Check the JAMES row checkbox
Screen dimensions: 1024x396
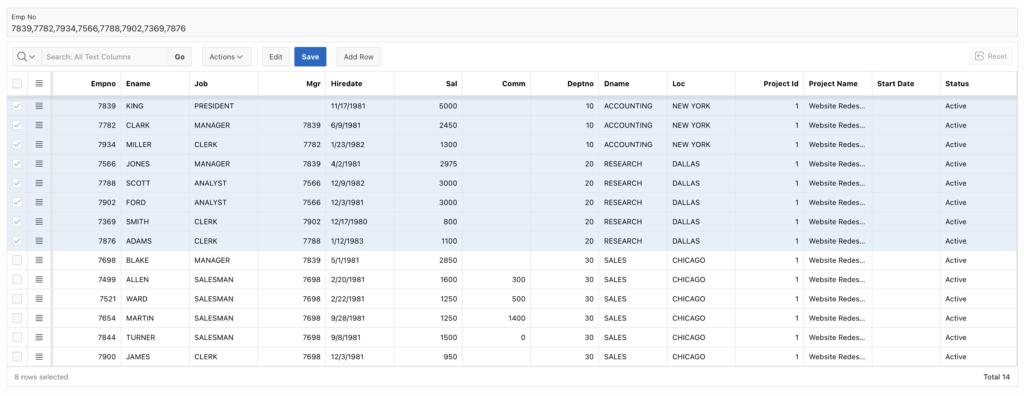17,357
